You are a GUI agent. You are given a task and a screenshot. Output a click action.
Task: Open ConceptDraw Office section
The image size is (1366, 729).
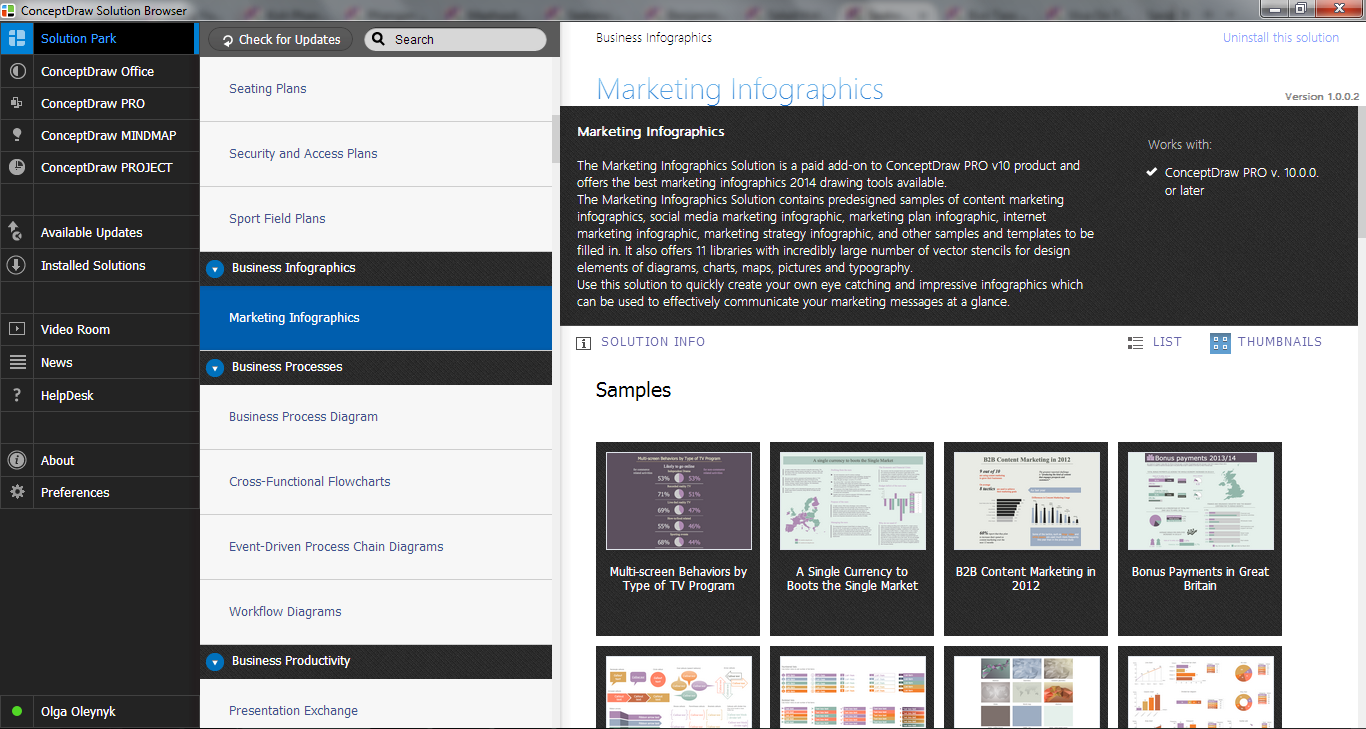click(99, 72)
